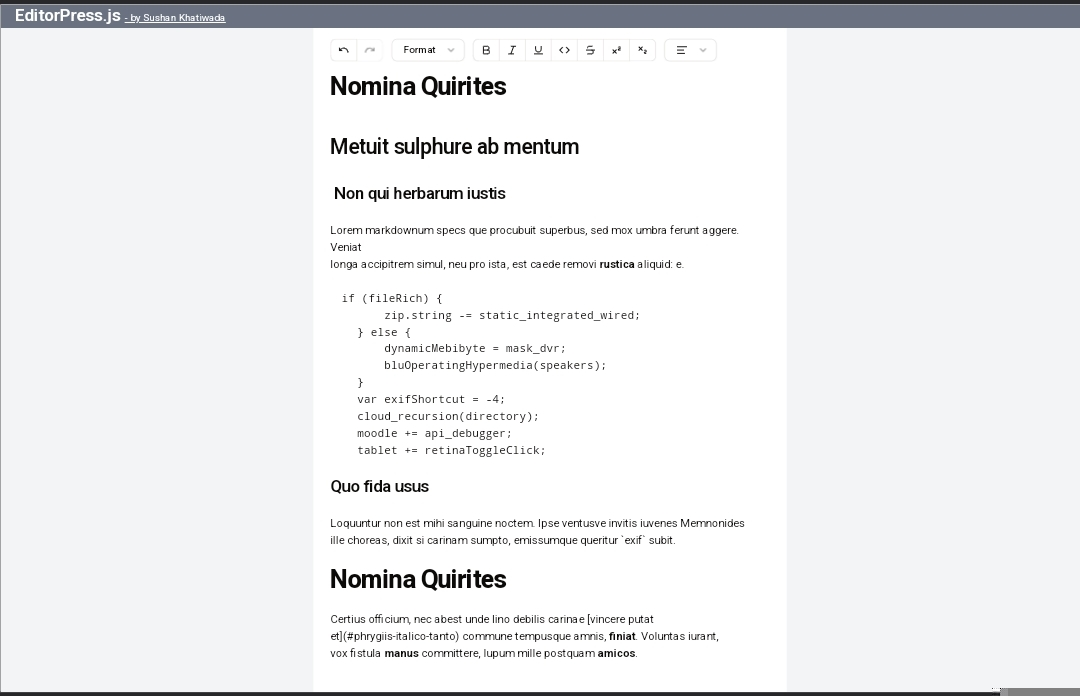
Task: Toggle underline formatting
Action: tap(538, 50)
